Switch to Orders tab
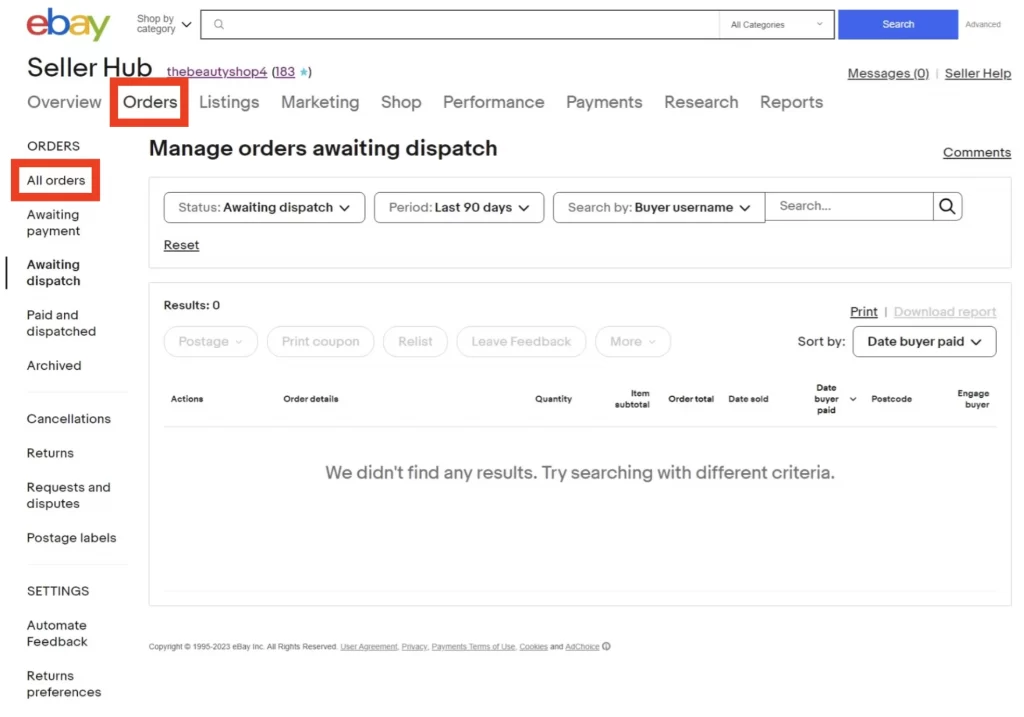1024x717 pixels. 150,103
